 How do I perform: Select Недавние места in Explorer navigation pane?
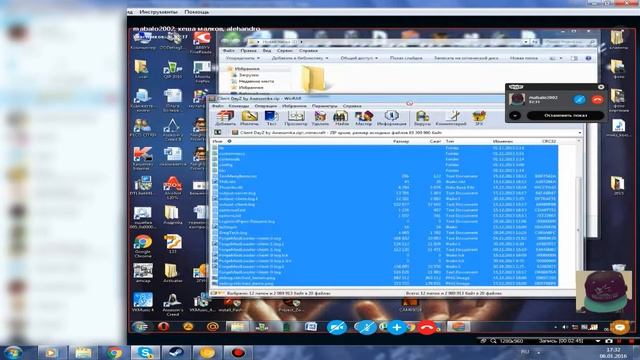[256, 81]
